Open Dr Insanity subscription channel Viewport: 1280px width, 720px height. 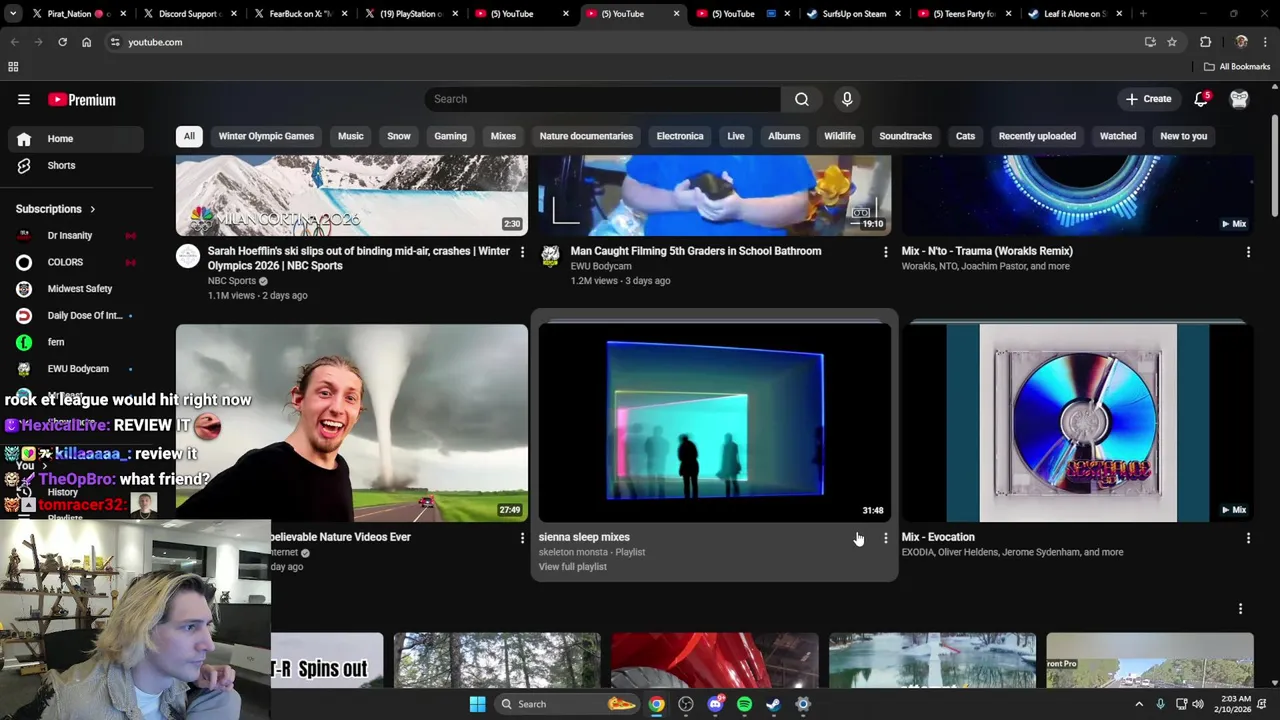coord(74,236)
